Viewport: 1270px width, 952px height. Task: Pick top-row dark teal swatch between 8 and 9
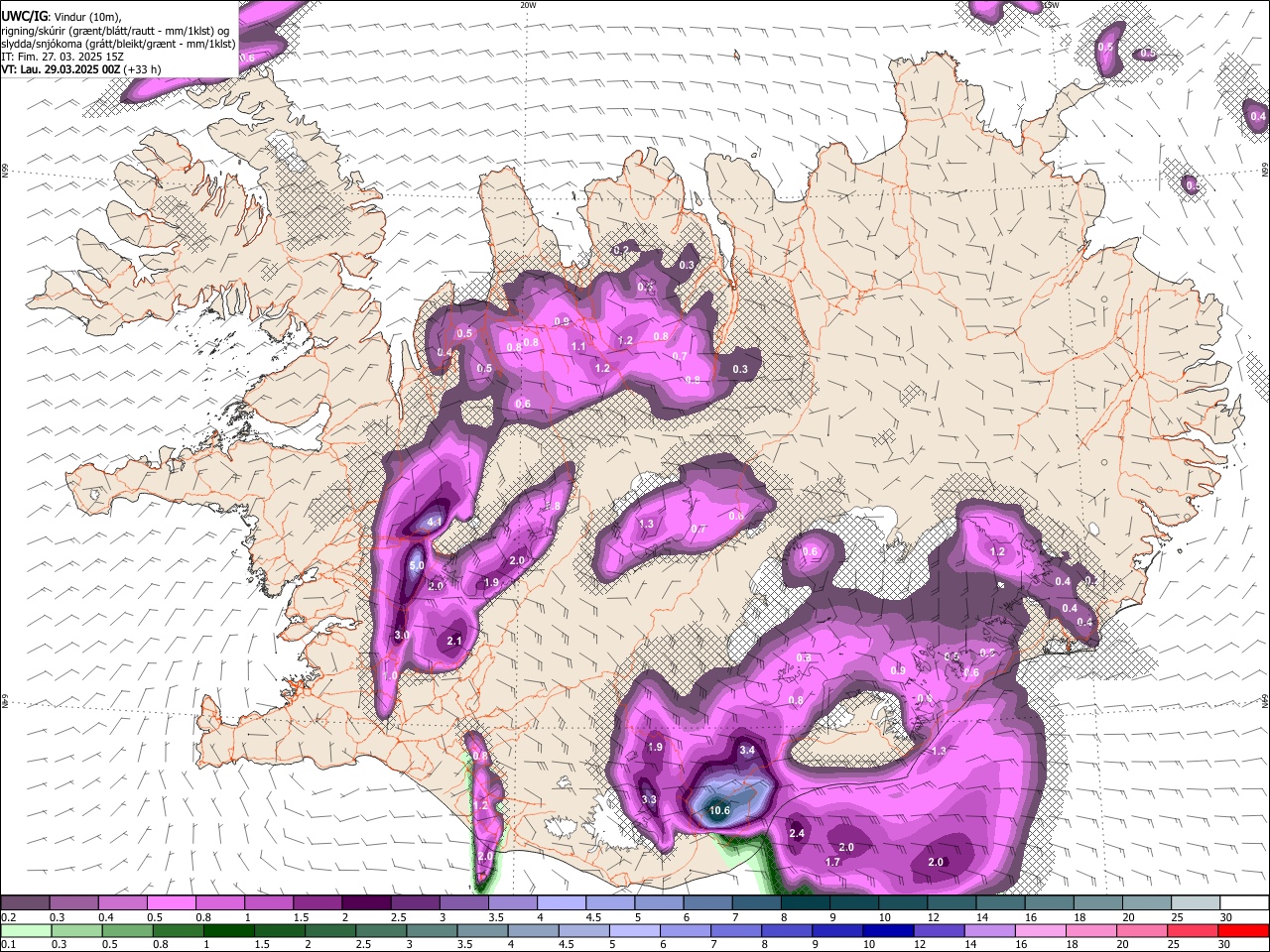click(x=806, y=903)
